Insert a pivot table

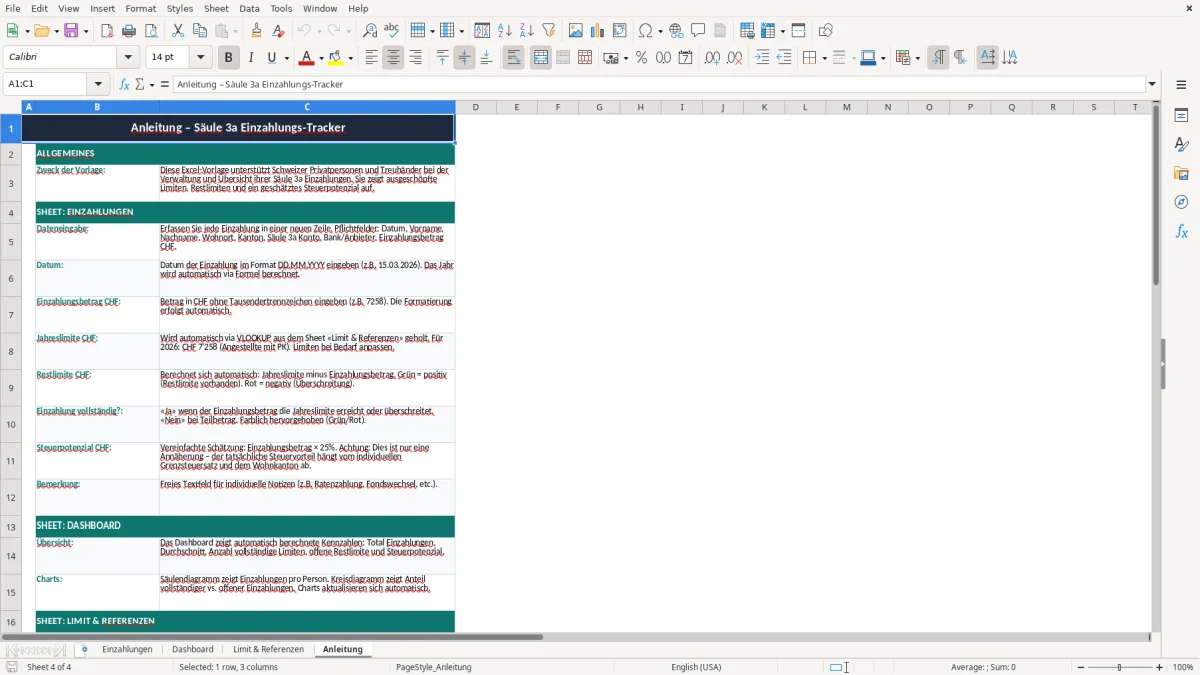(x=620, y=31)
